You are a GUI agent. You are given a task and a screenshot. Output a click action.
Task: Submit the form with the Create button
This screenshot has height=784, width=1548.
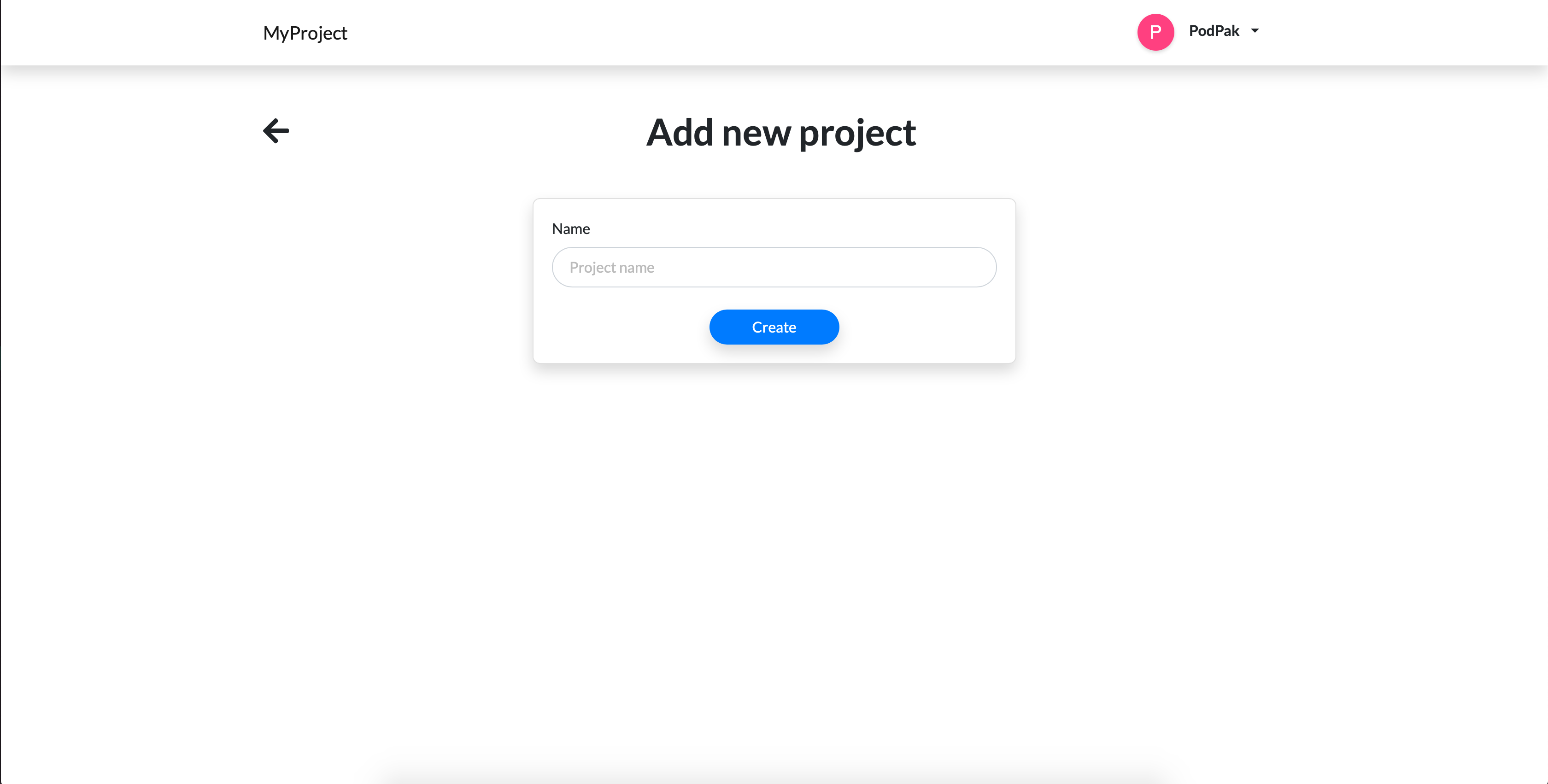774,327
